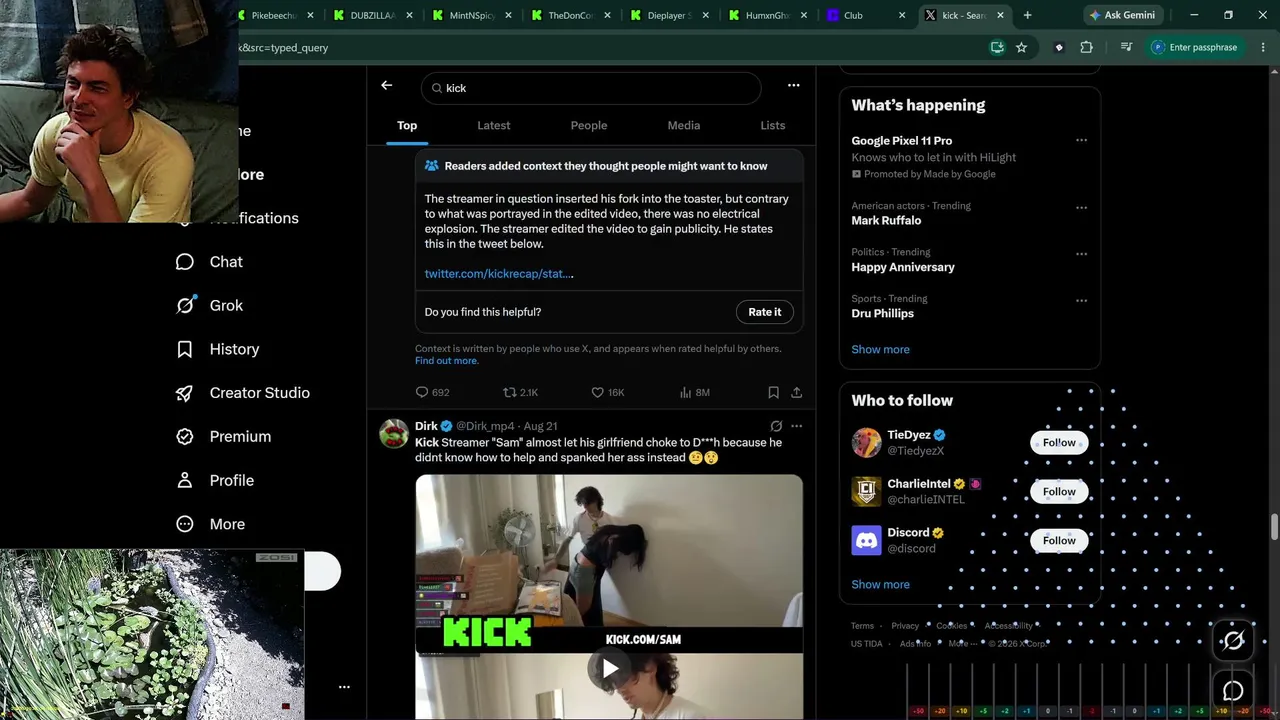Open Chrome extensions puzzle icon
Viewport: 1280px width, 720px height.
(1086, 47)
